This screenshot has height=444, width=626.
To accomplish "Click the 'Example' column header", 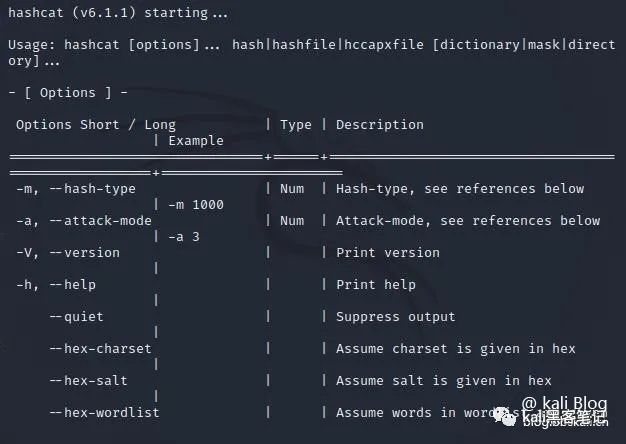I will pos(196,141).
